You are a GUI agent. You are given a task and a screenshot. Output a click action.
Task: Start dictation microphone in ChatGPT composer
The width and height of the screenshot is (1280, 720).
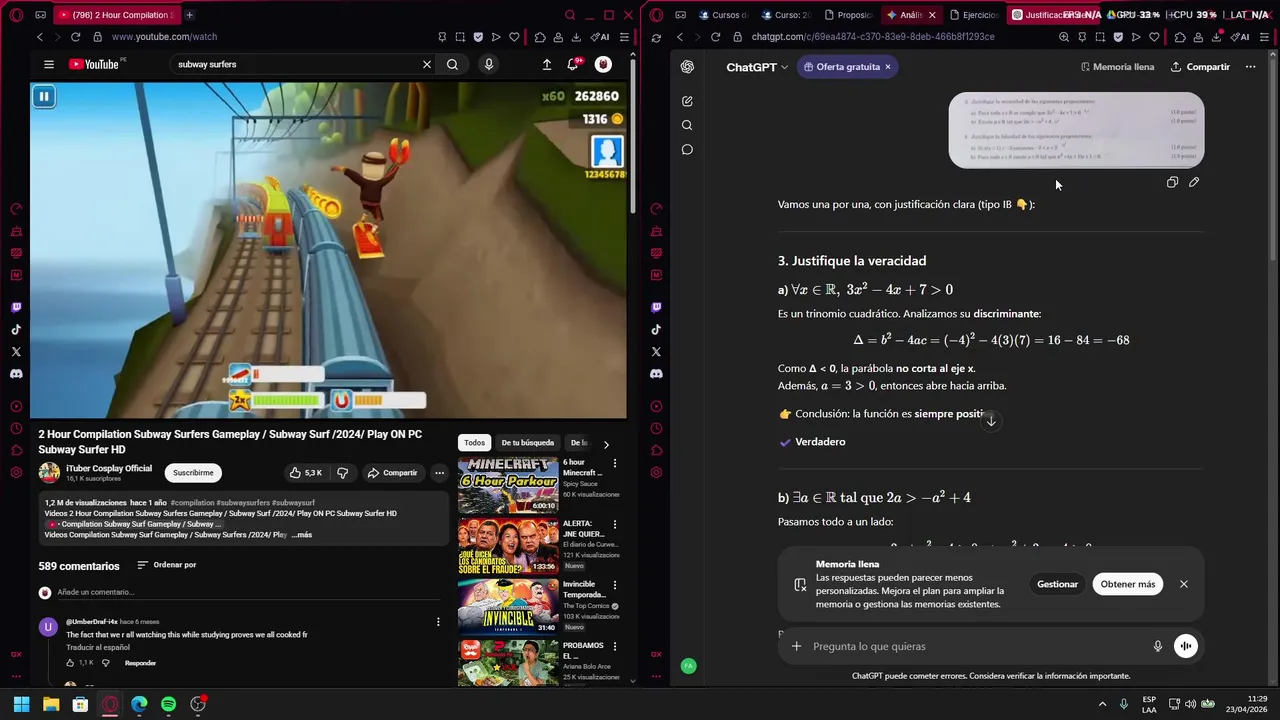1158,646
